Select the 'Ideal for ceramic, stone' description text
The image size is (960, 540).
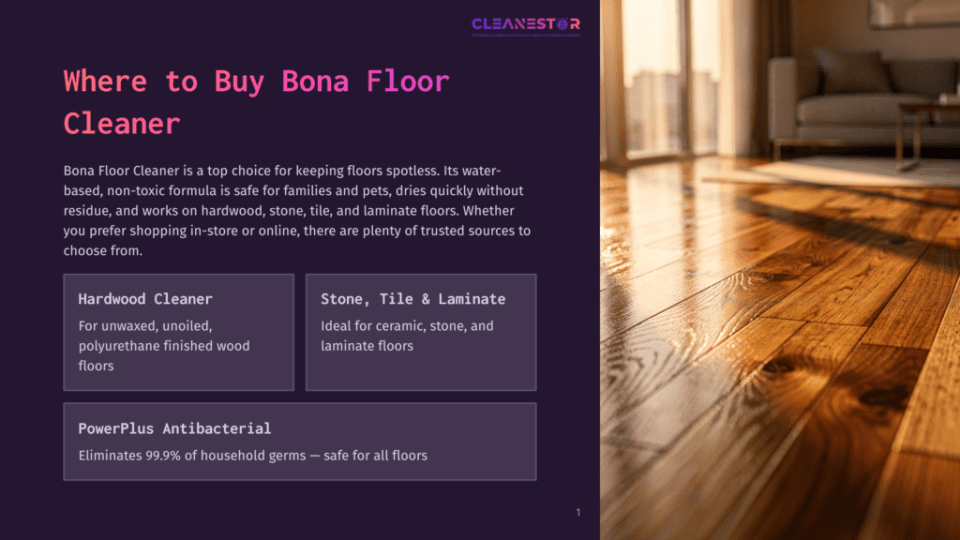click(407, 336)
